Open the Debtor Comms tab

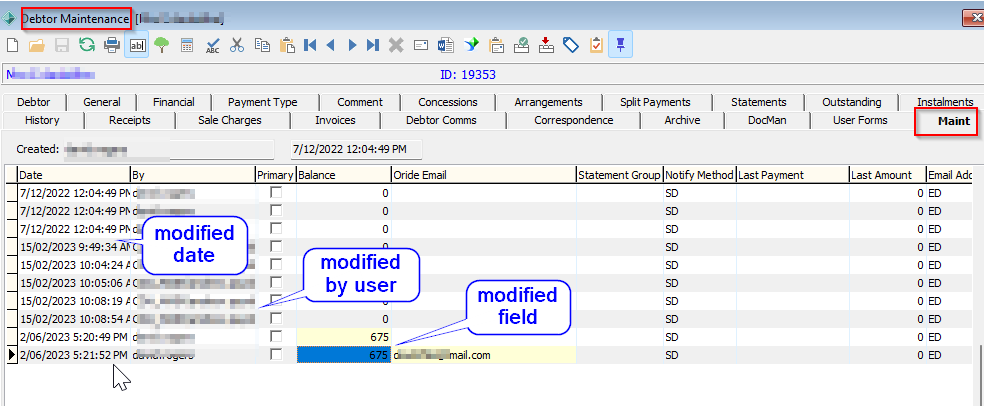click(x=441, y=120)
